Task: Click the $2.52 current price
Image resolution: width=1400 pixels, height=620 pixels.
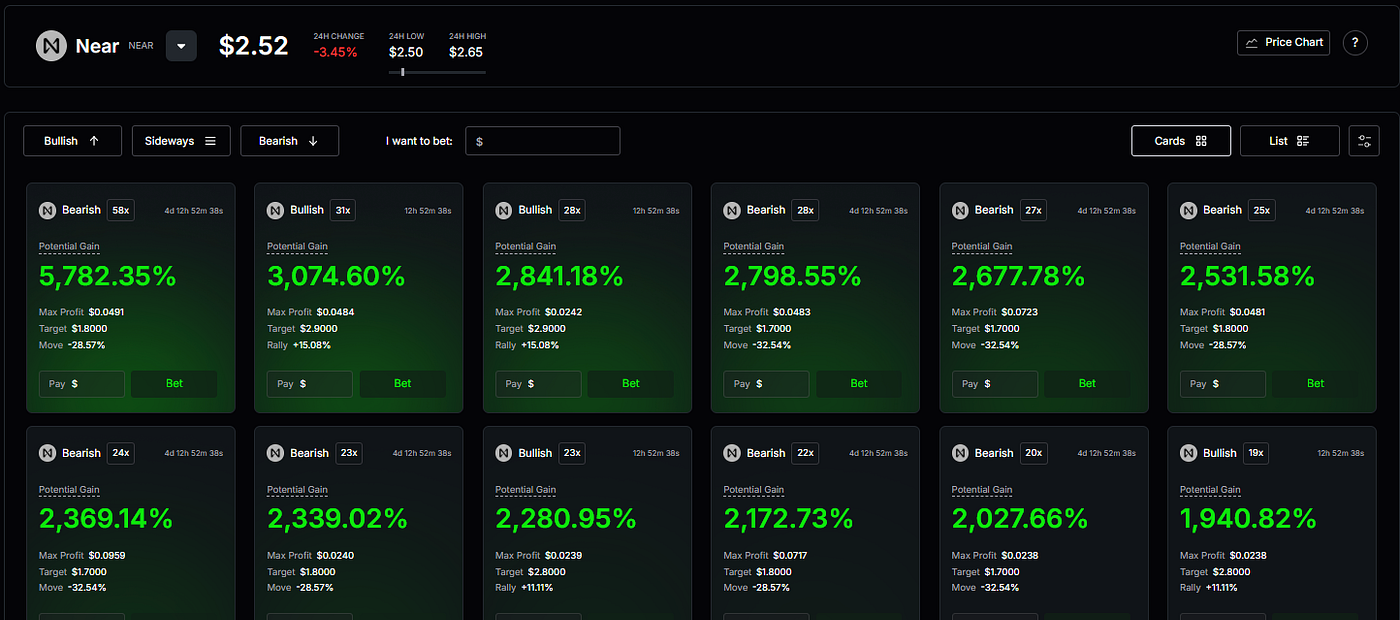Action: 254,46
